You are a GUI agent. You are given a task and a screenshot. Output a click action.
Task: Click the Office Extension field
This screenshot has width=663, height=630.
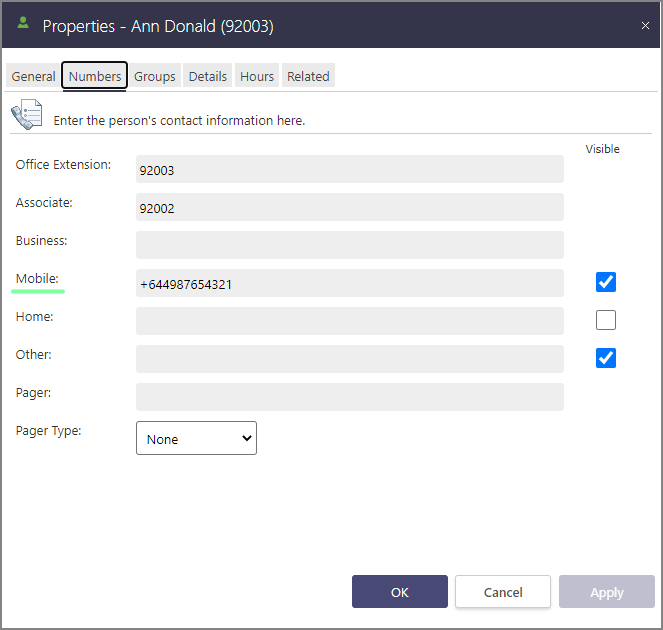click(350, 169)
